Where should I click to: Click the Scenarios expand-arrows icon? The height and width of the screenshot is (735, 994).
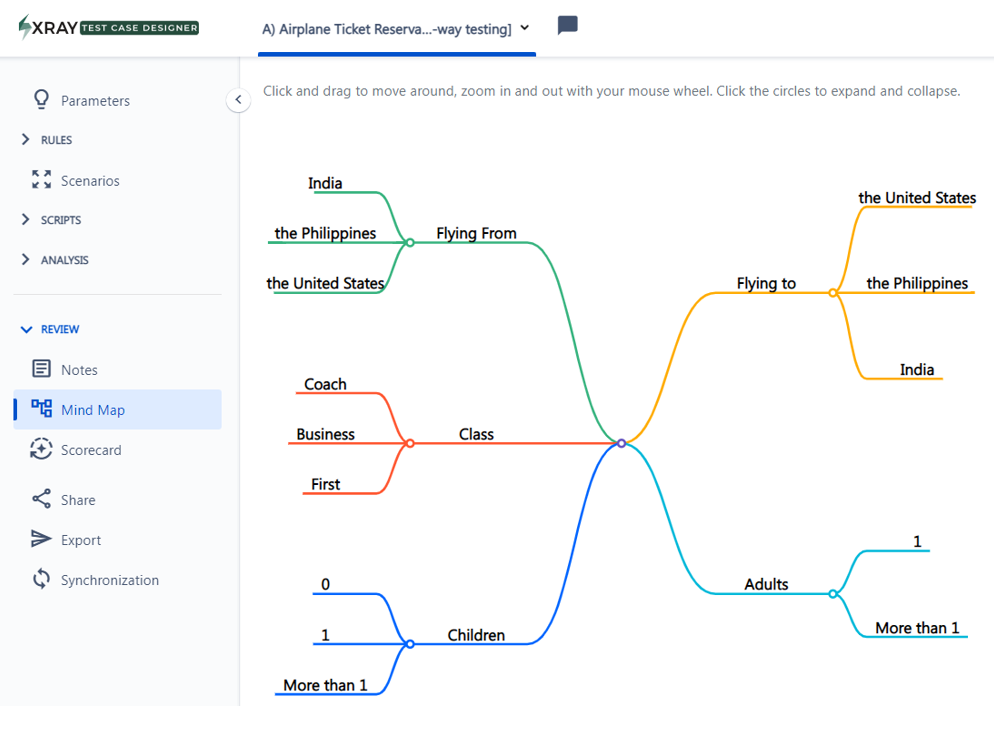pos(41,180)
